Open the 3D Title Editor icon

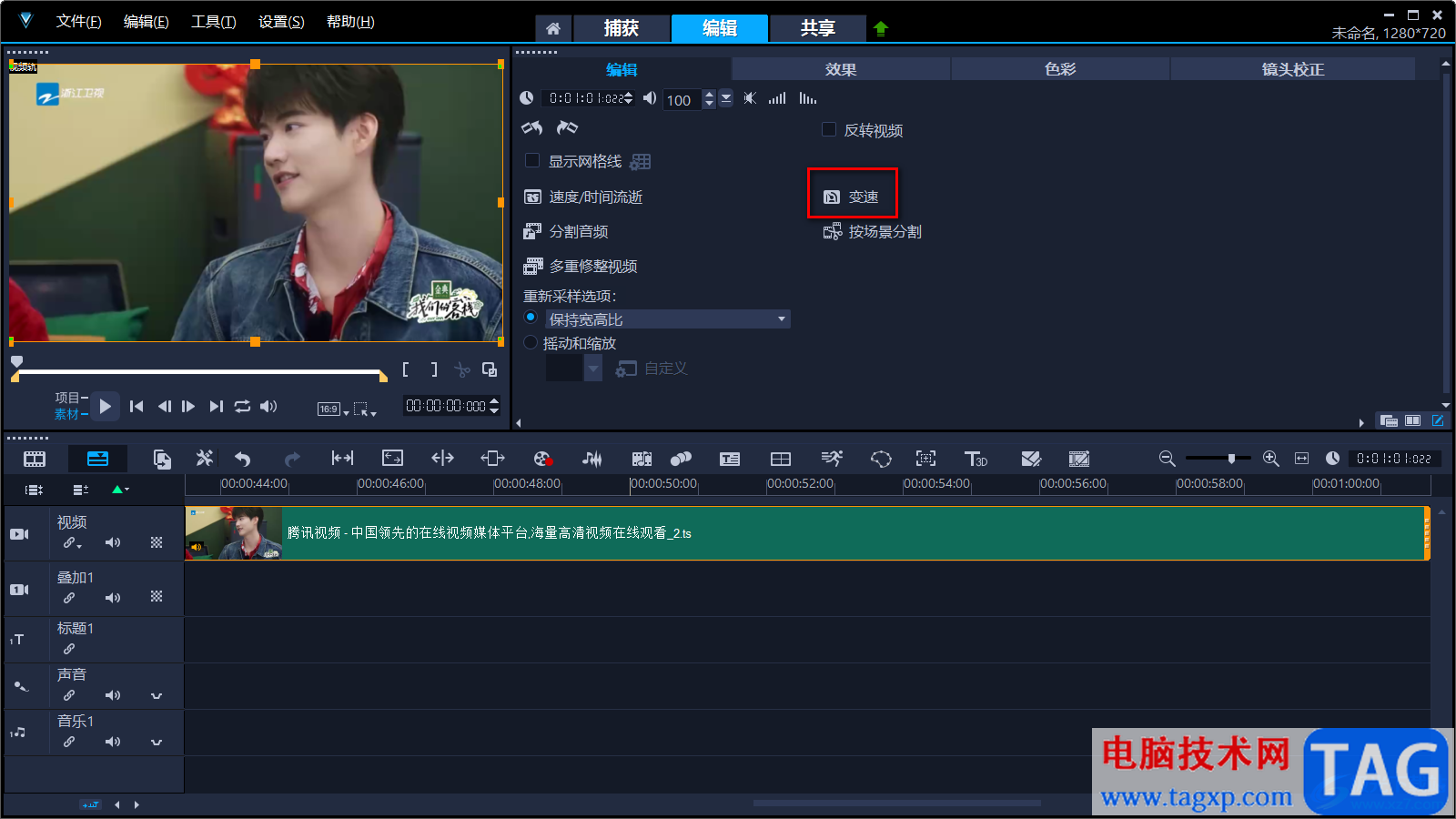pos(976,459)
